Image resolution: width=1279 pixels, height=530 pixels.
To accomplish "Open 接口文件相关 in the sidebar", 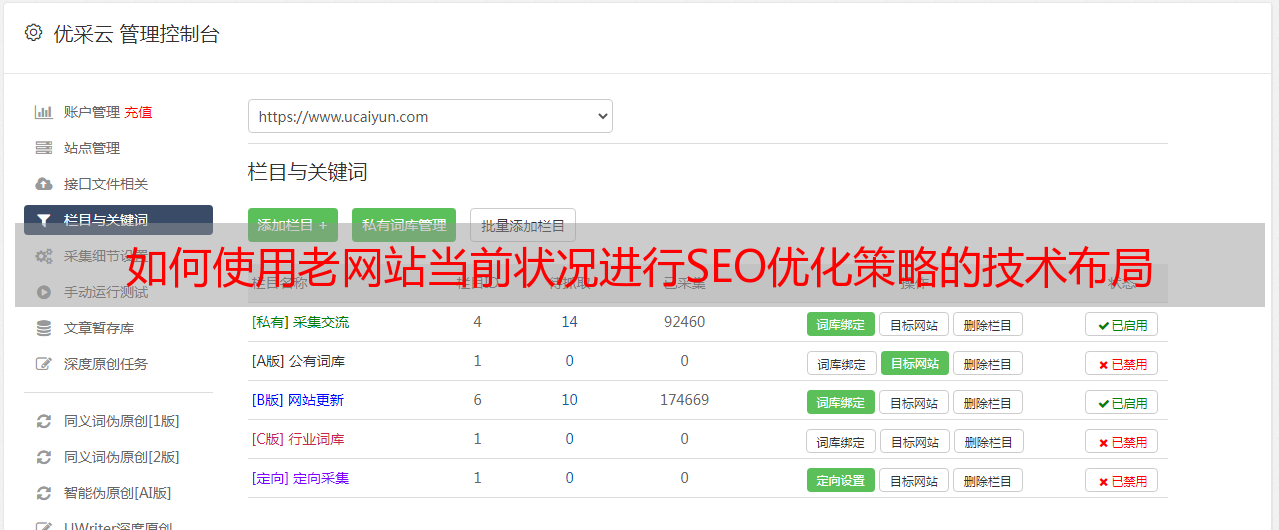I will (x=106, y=184).
